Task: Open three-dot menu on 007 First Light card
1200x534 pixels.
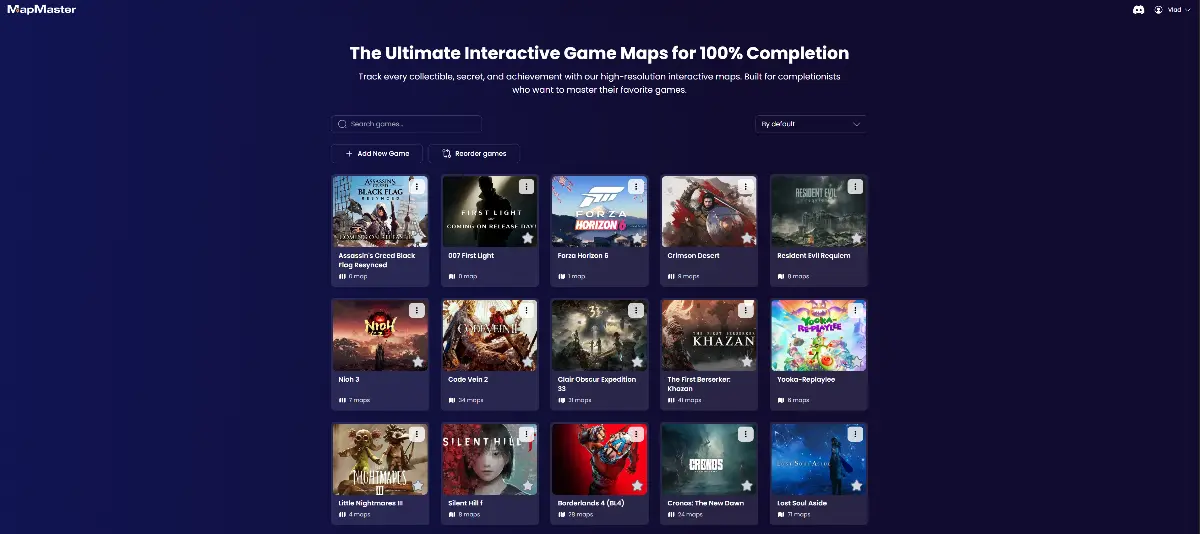Action: click(x=527, y=187)
